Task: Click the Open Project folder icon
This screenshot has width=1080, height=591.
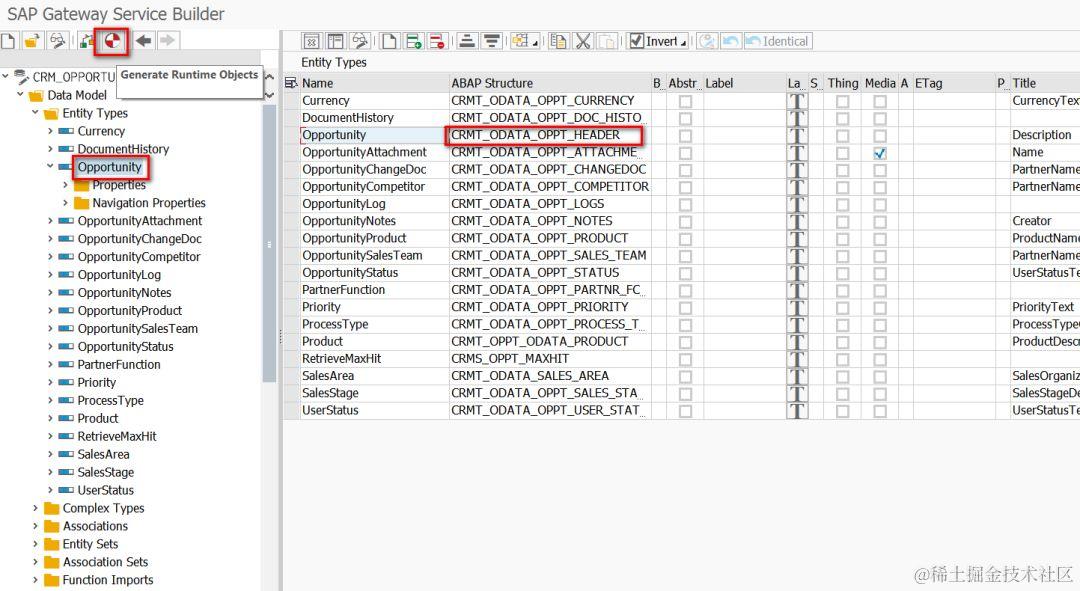Action: 32,41
